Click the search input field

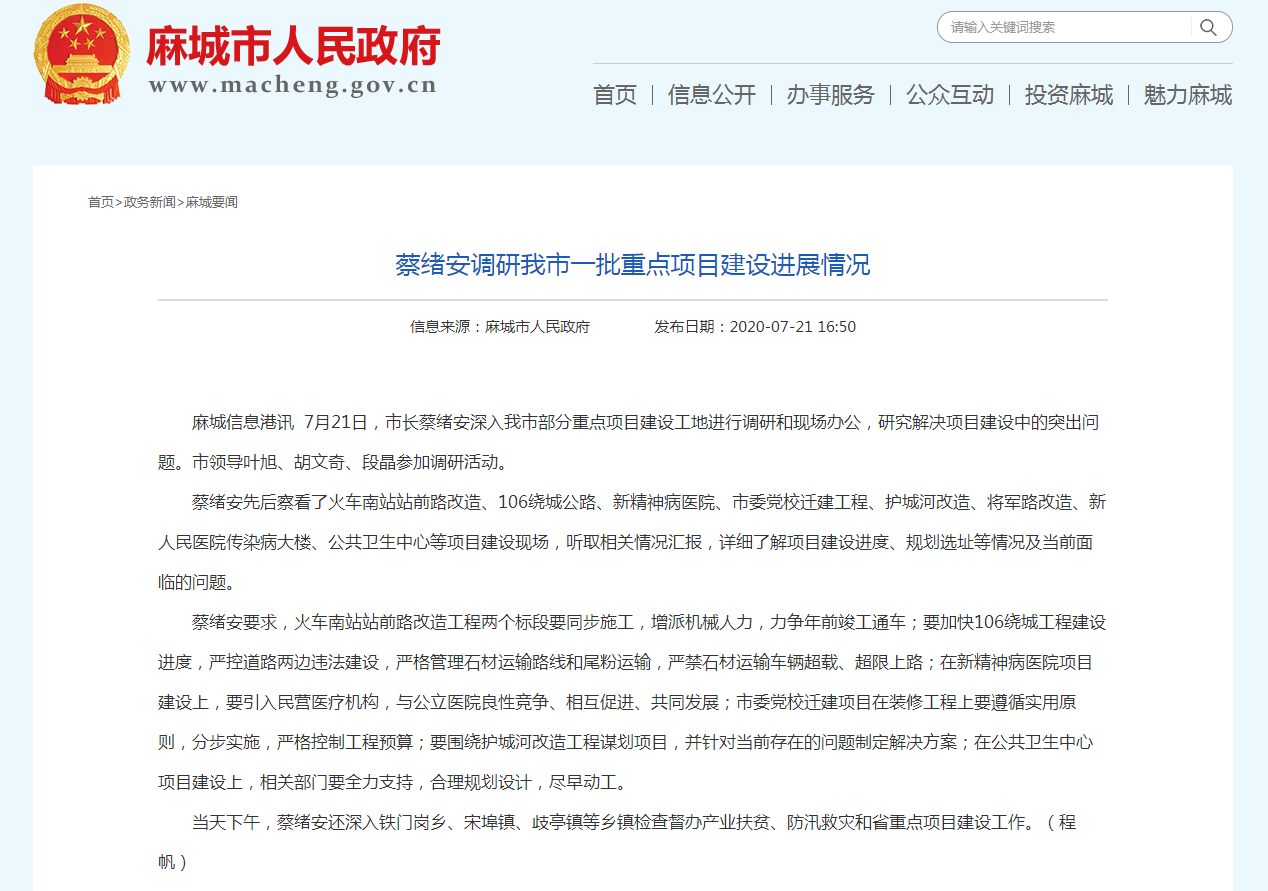tap(1060, 27)
